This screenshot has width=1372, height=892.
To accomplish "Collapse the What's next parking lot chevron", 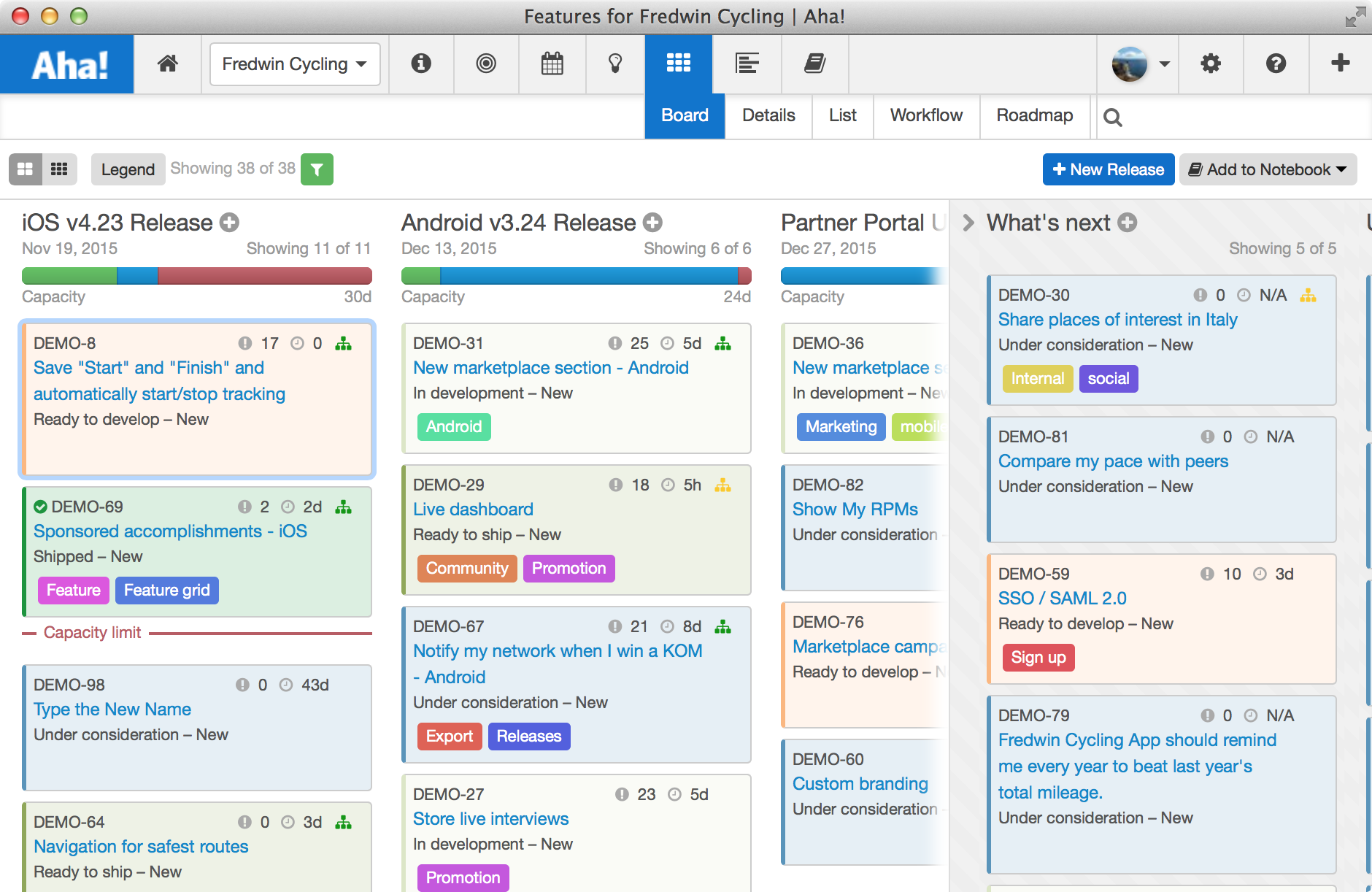I will [968, 223].
